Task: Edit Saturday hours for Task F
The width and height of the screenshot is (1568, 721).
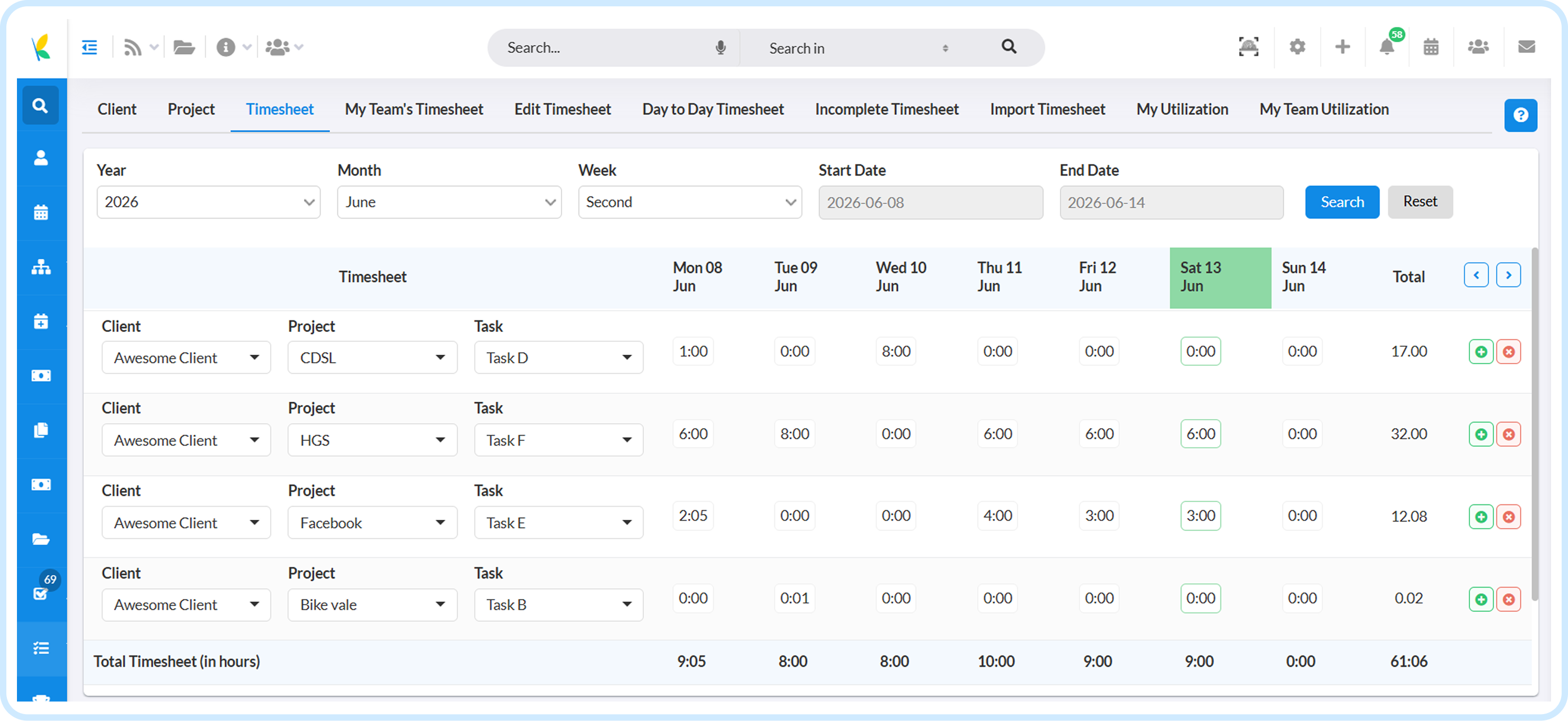Action: click(x=1200, y=434)
